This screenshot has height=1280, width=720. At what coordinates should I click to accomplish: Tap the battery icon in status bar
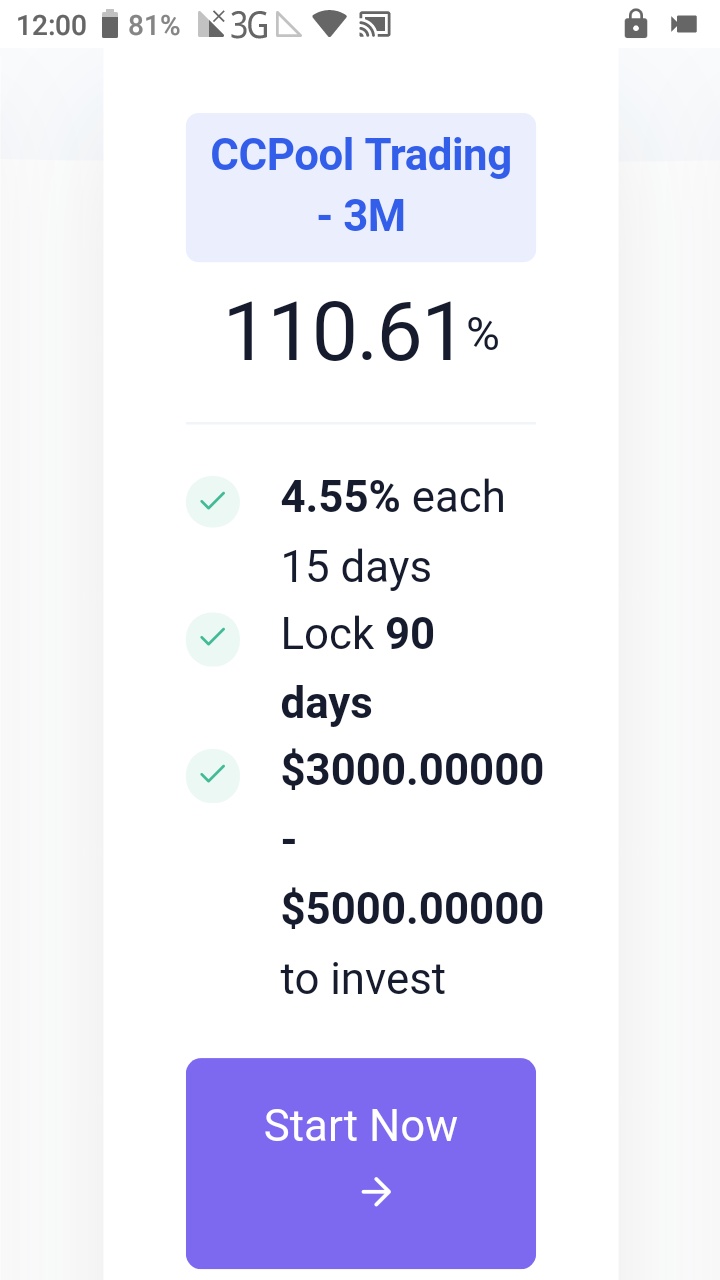click(110, 24)
